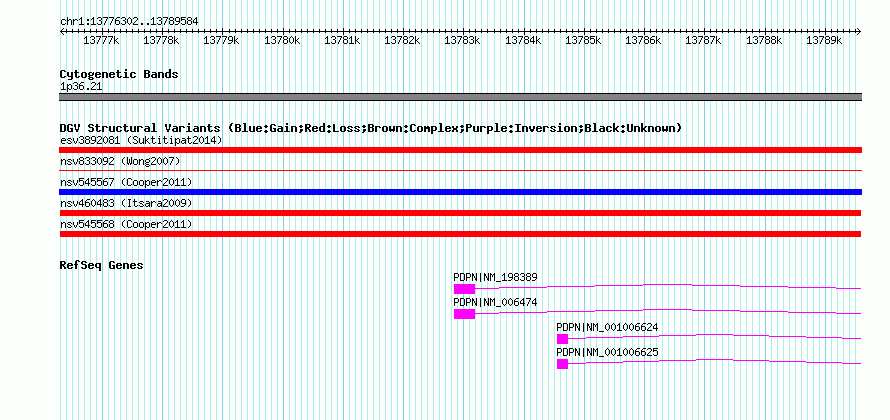Viewport: 890px width, 420px height.
Task: Open the nsv545567 (Cooper2011) variant label
Action: tap(126, 182)
